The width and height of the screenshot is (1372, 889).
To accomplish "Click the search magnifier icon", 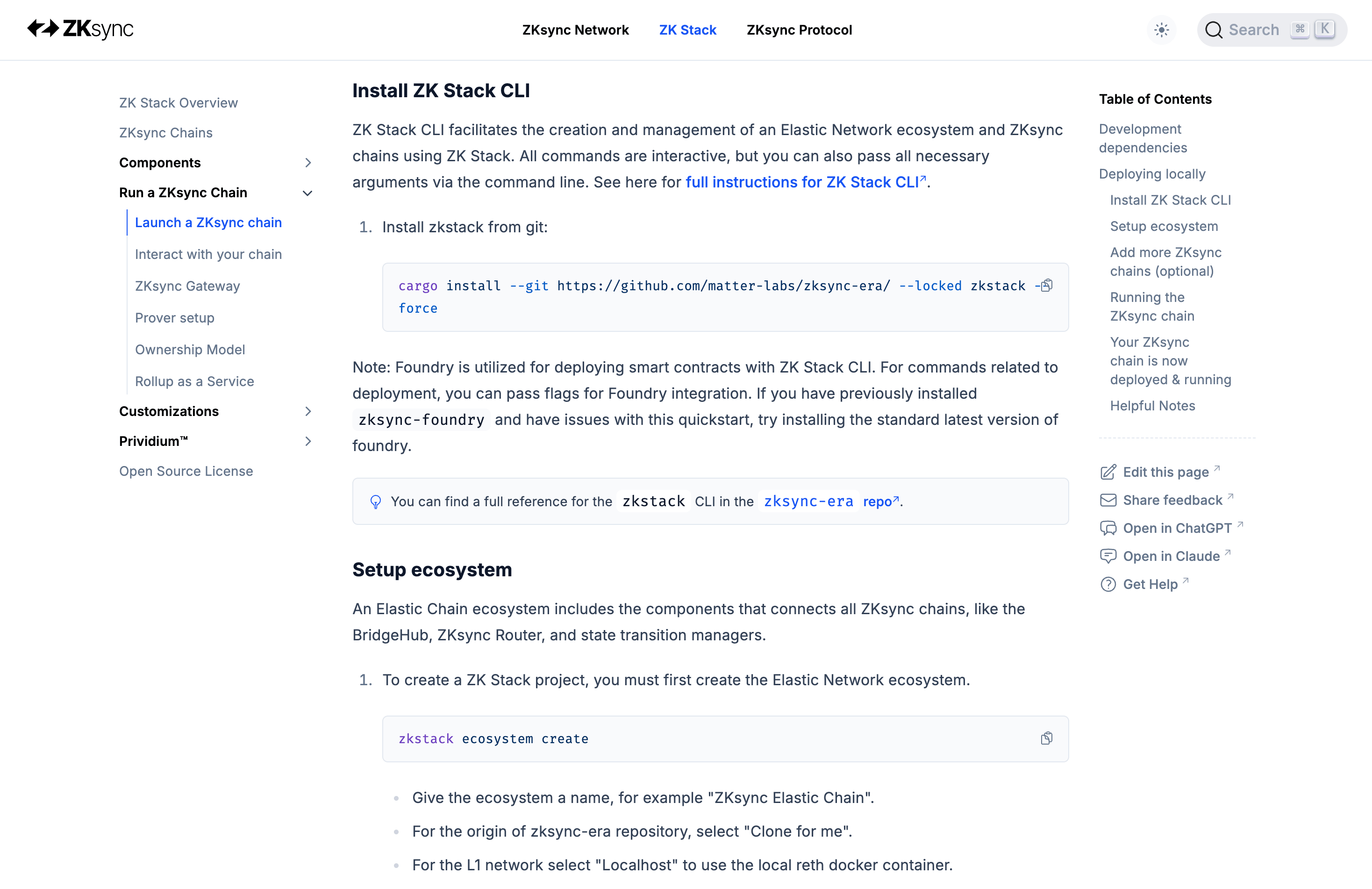I will [x=1214, y=30].
